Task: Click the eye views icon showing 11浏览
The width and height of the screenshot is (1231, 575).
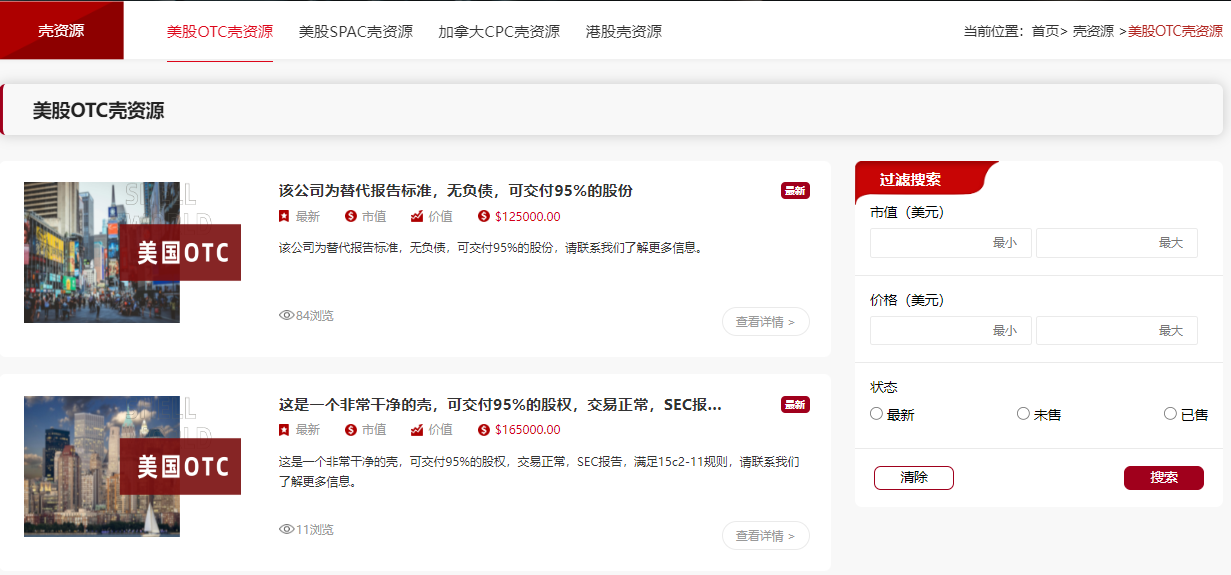Action: coord(286,529)
